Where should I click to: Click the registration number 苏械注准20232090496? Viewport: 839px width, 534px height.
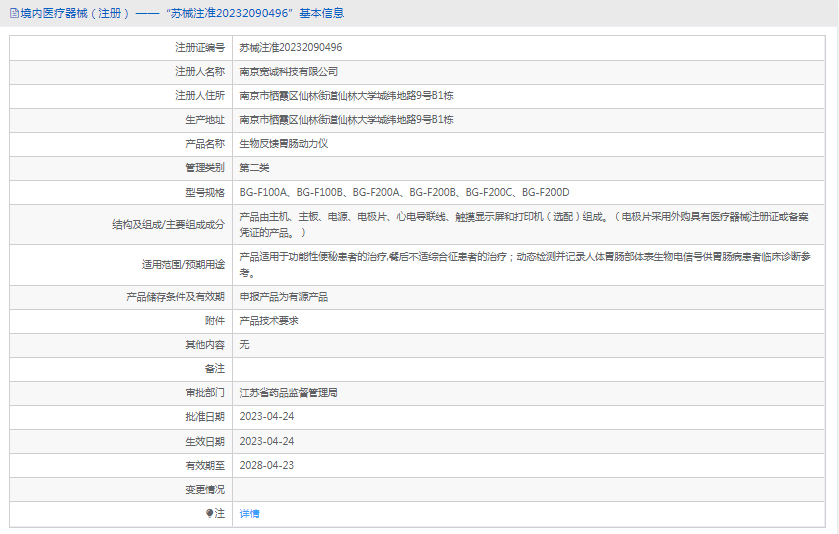coord(291,48)
